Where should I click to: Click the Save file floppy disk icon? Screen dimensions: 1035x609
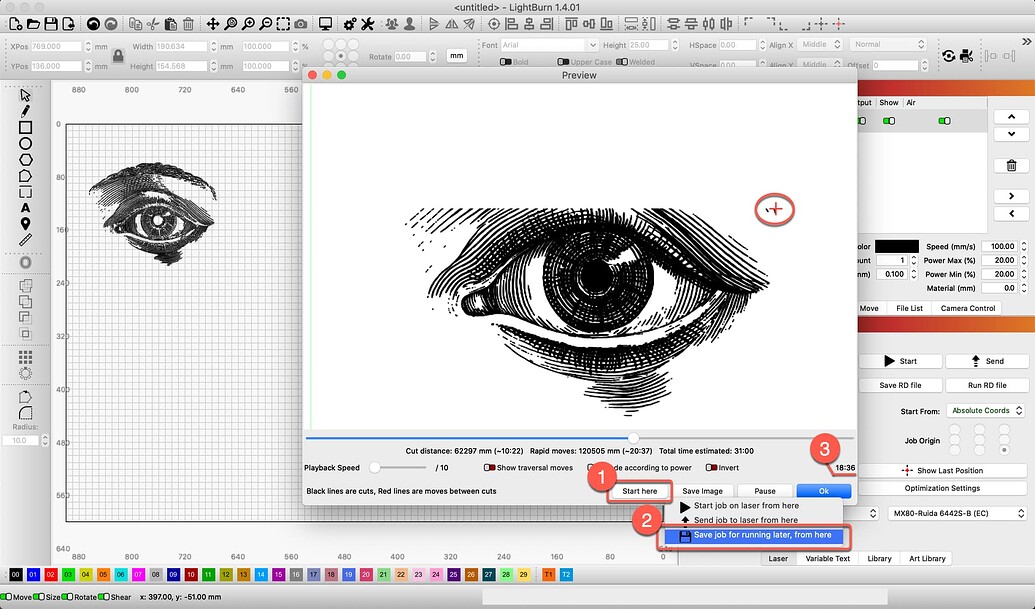(51, 23)
